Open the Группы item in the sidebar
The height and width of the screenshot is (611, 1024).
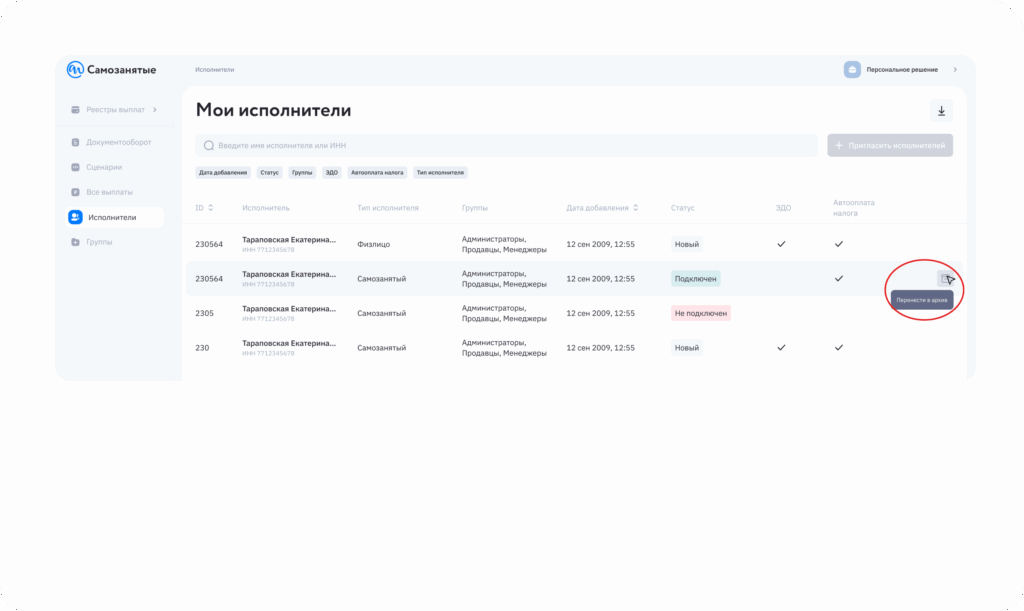[x=99, y=242]
